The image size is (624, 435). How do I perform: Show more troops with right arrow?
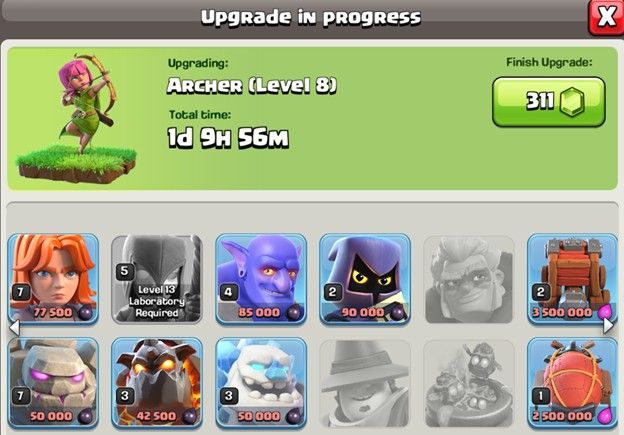[608, 326]
